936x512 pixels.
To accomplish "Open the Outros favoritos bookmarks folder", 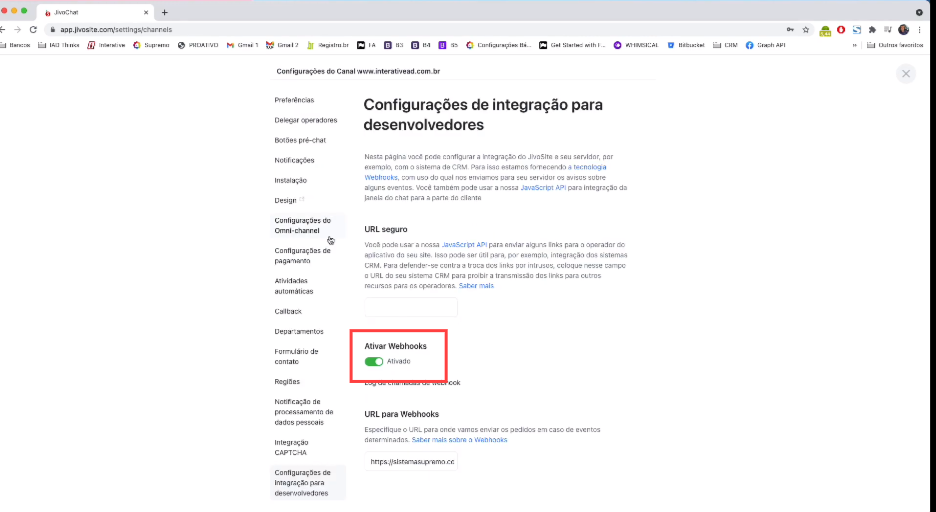I will click(896, 45).
